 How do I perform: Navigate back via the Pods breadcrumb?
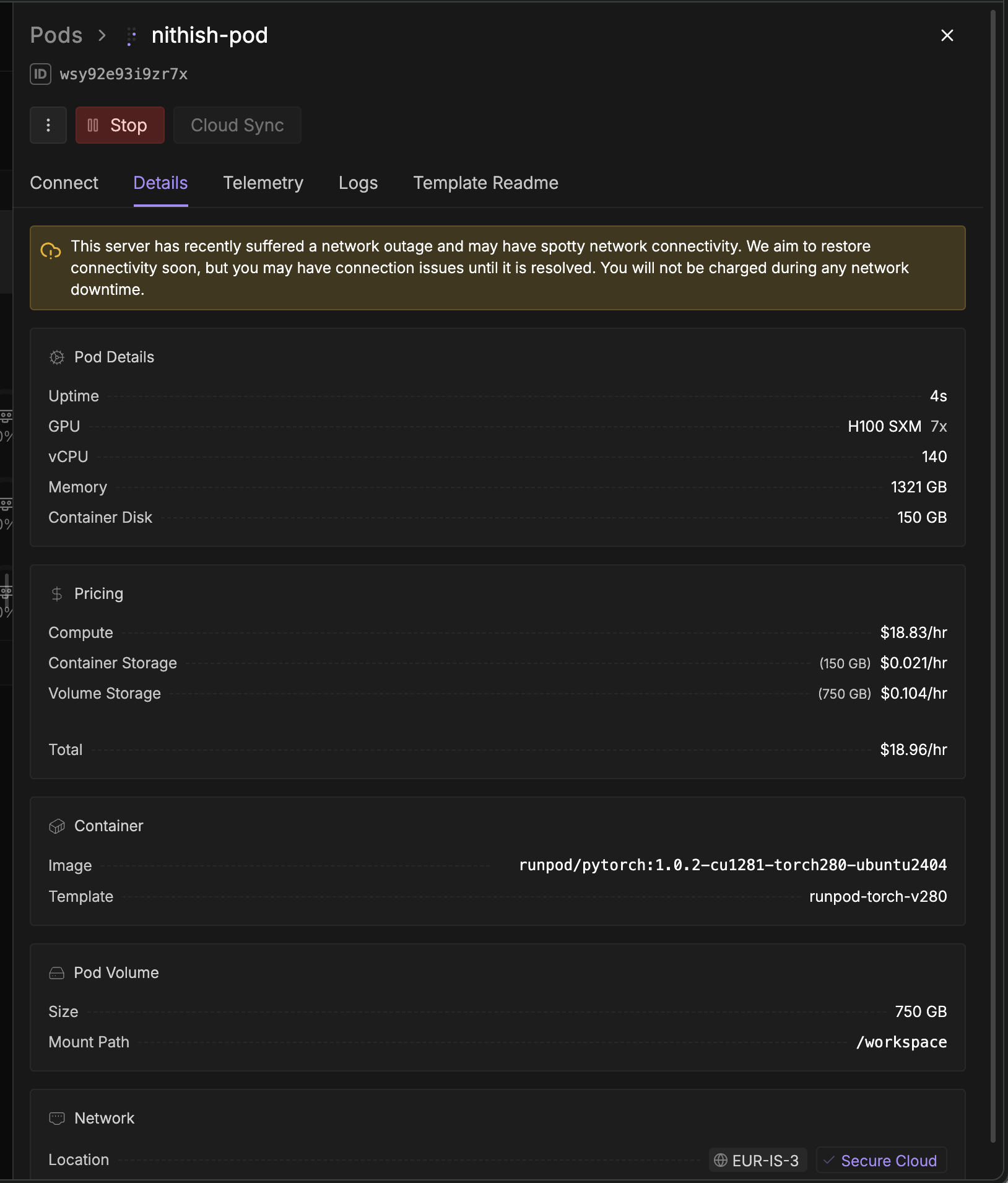tap(56, 35)
